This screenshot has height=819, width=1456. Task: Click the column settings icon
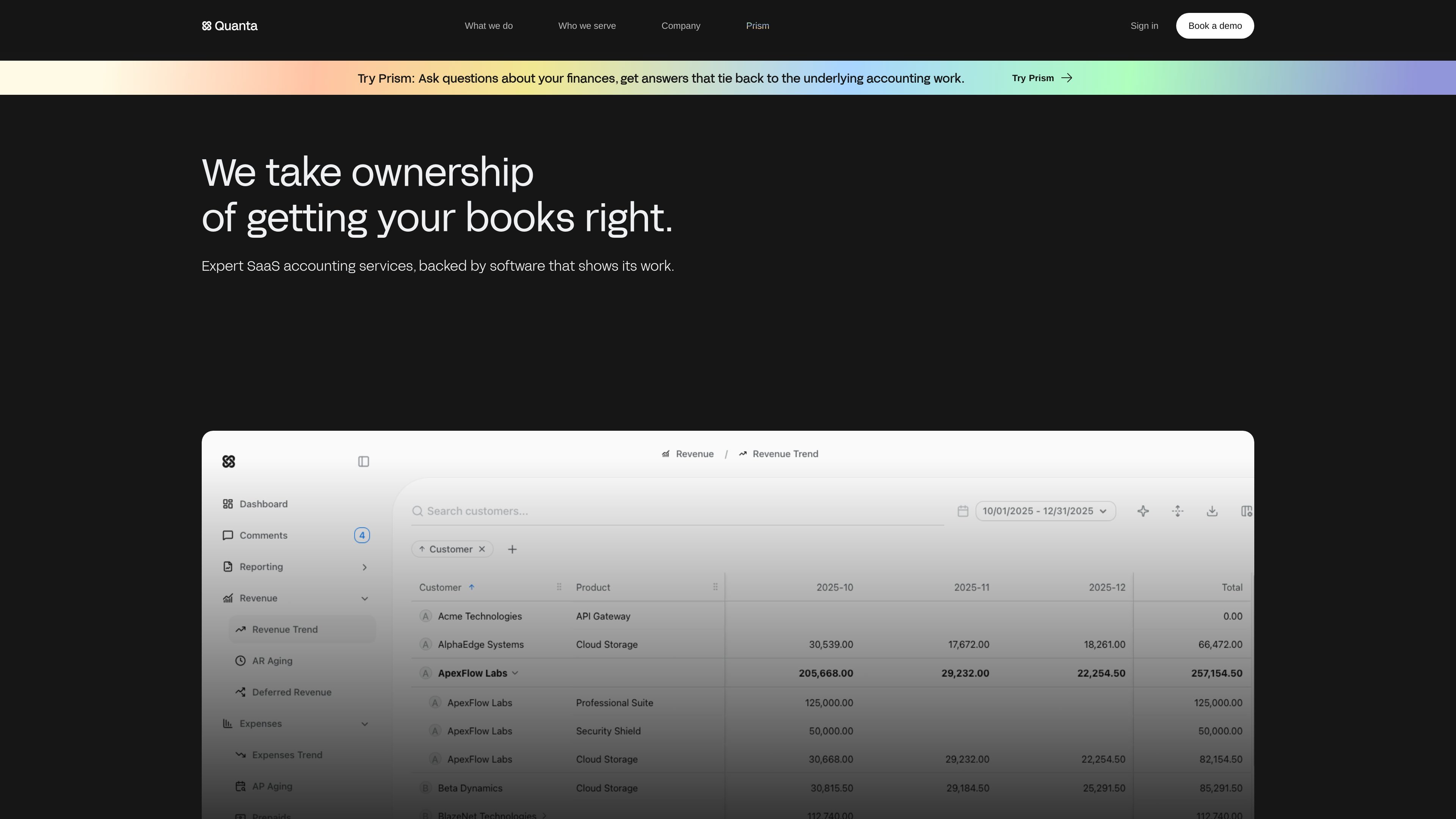(x=1246, y=511)
